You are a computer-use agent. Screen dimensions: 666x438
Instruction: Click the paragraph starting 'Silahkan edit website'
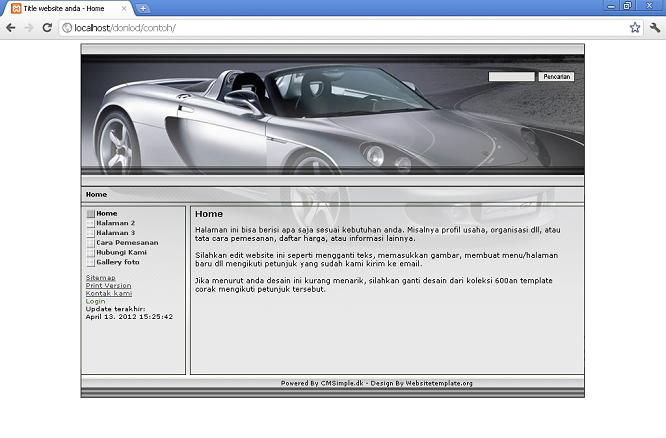coord(377,260)
